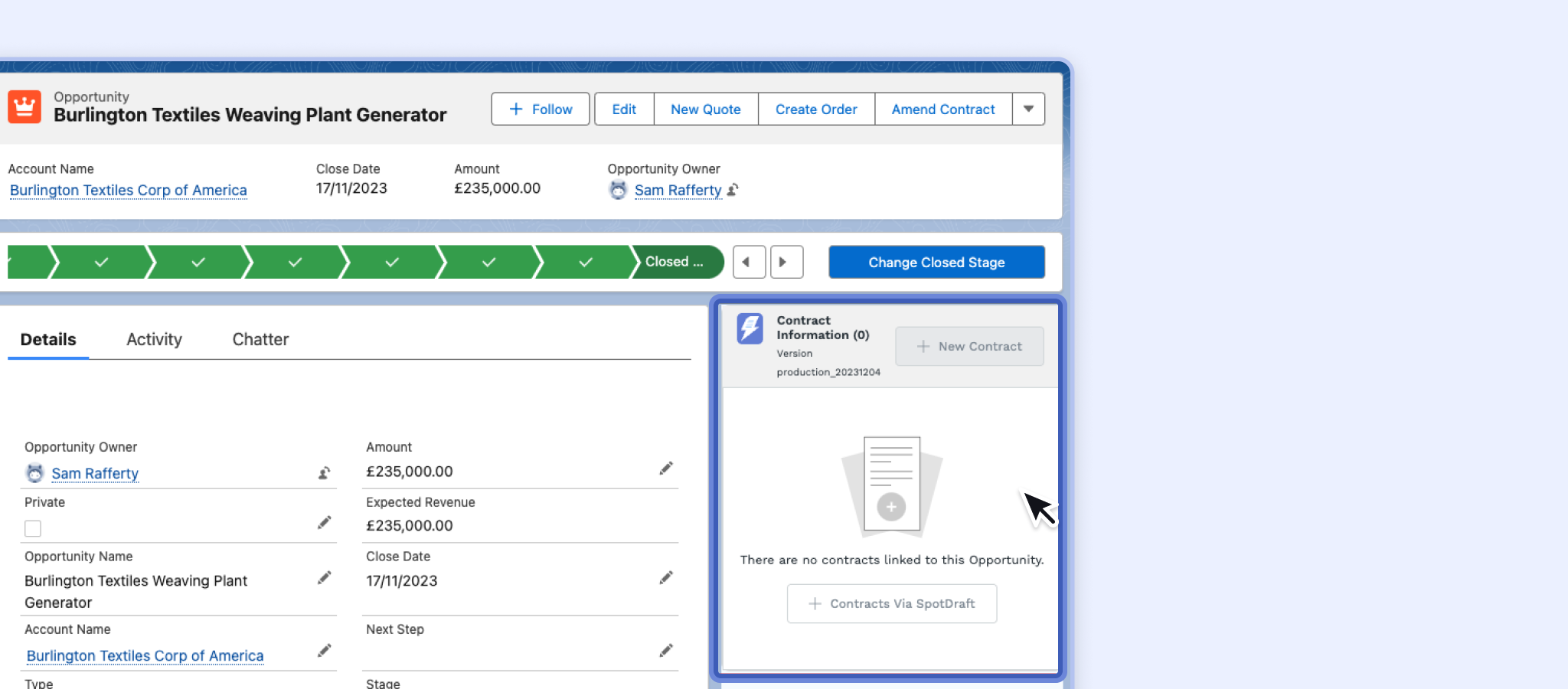
Task: Click the Follow button
Action: [541, 109]
